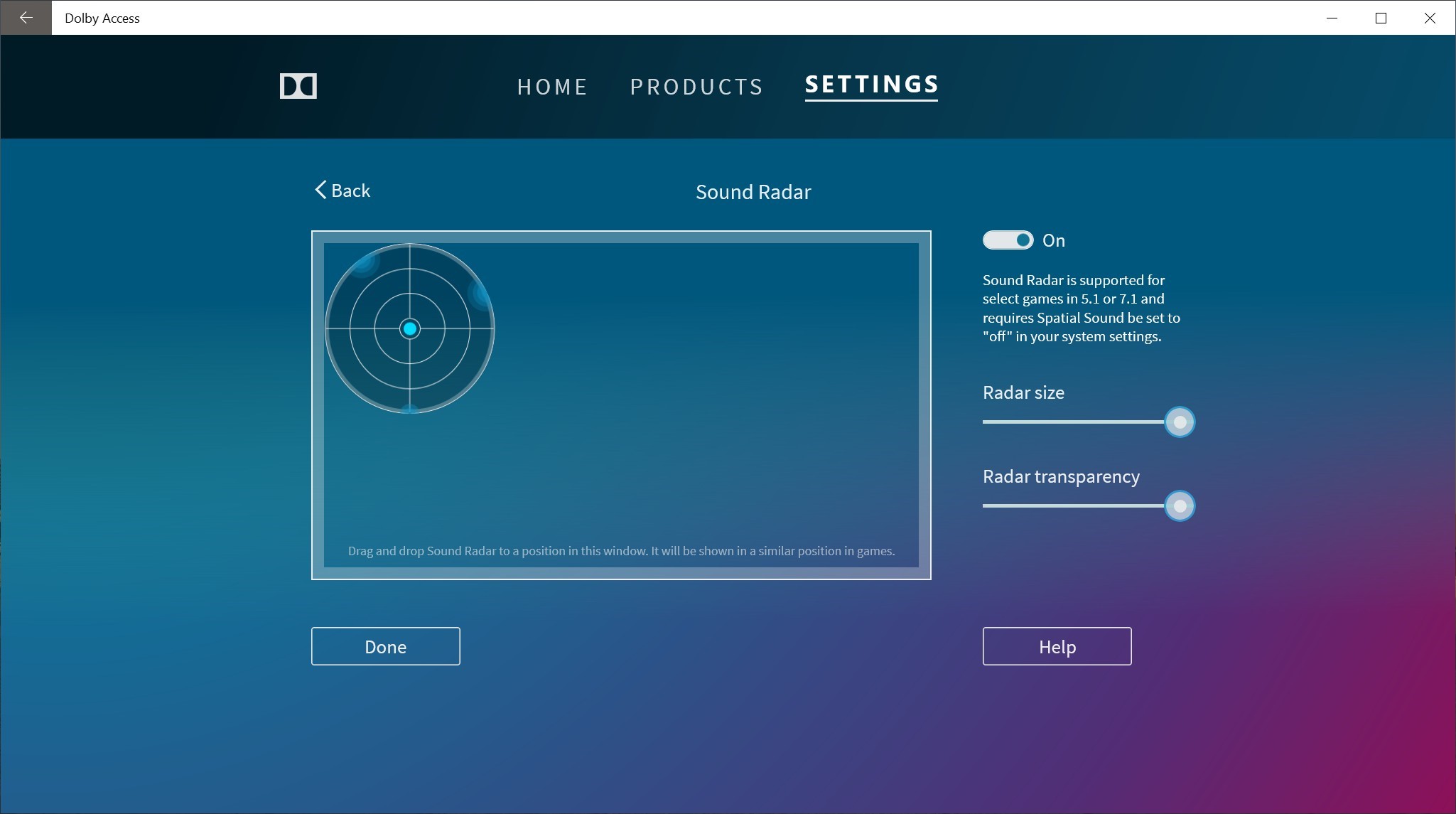Click the Done button
Viewport: 1456px width, 814px height.
[x=384, y=646]
